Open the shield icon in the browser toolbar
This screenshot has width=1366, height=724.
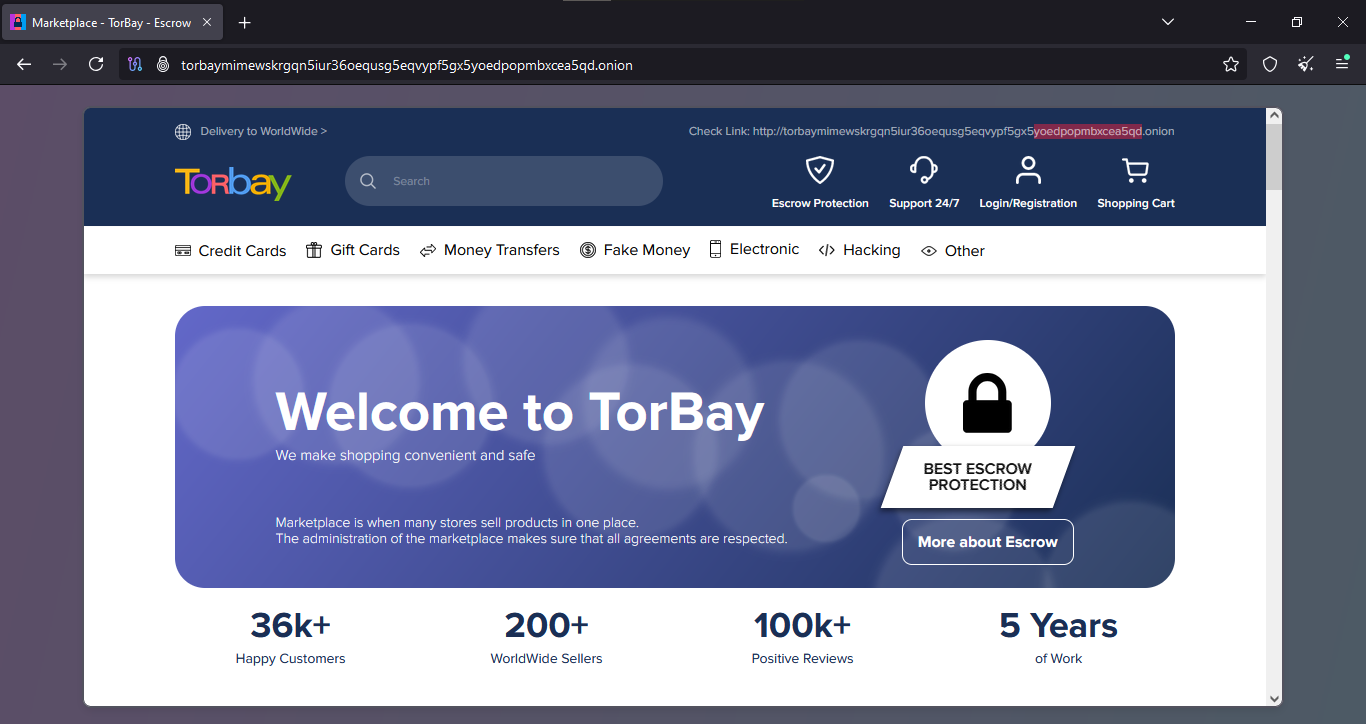(x=1270, y=64)
